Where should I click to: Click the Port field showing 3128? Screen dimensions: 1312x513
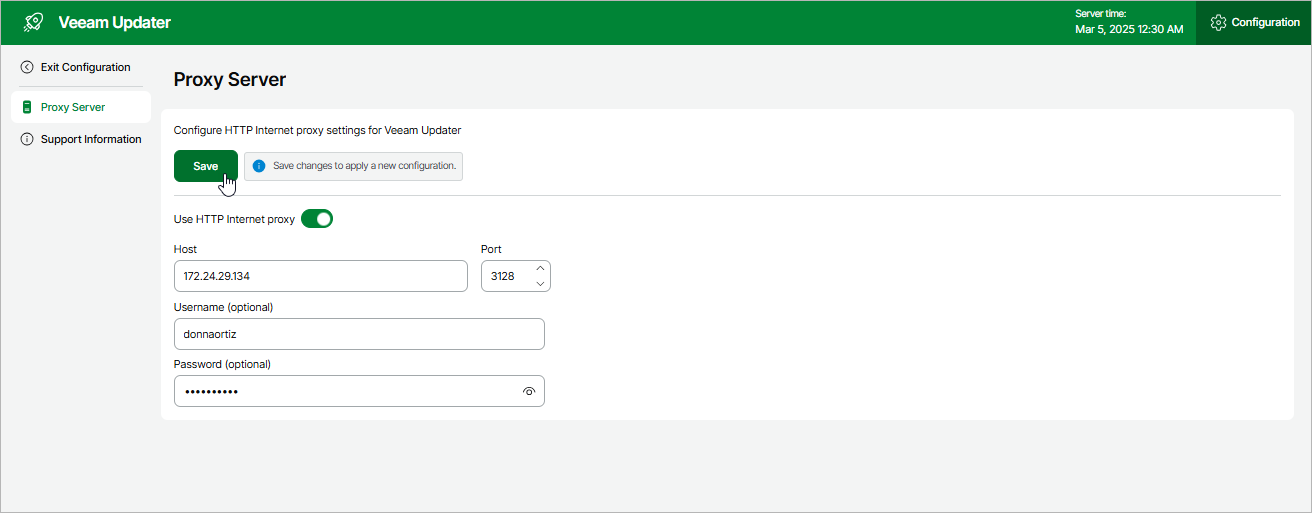click(516, 276)
